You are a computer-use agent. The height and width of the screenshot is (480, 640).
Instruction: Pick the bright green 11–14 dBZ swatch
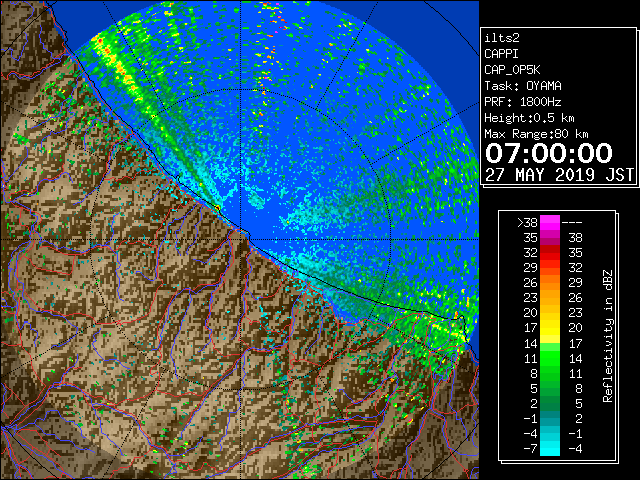pos(550,358)
